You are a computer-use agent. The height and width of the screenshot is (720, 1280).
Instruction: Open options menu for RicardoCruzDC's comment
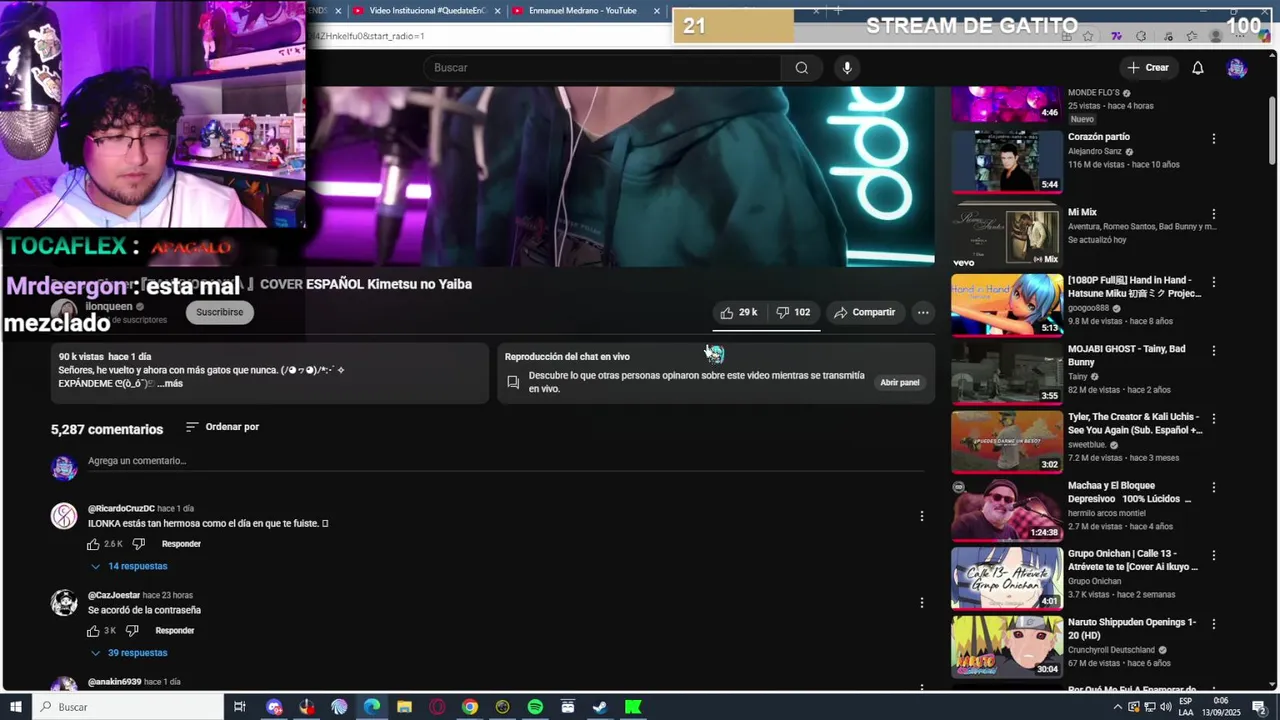click(x=922, y=516)
